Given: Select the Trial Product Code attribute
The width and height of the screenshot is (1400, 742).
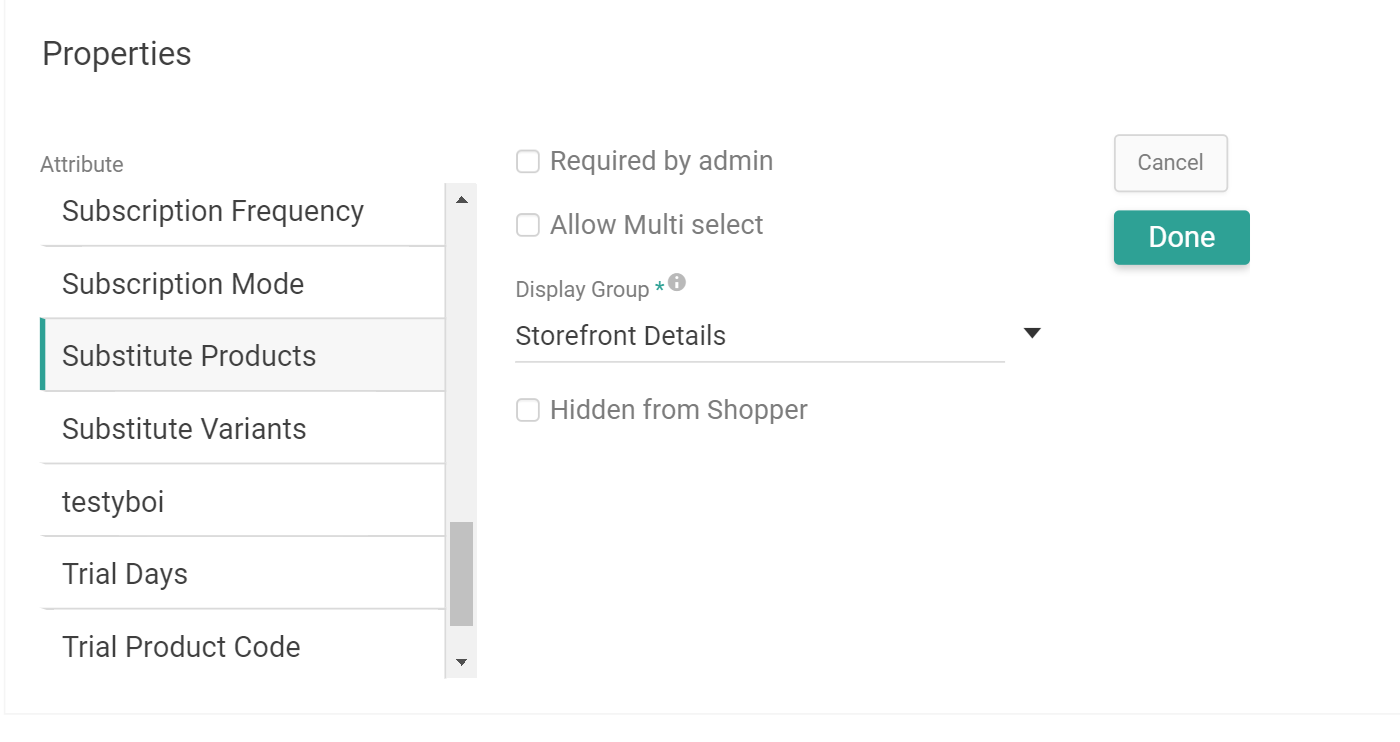Looking at the screenshot, I should 181,647.
